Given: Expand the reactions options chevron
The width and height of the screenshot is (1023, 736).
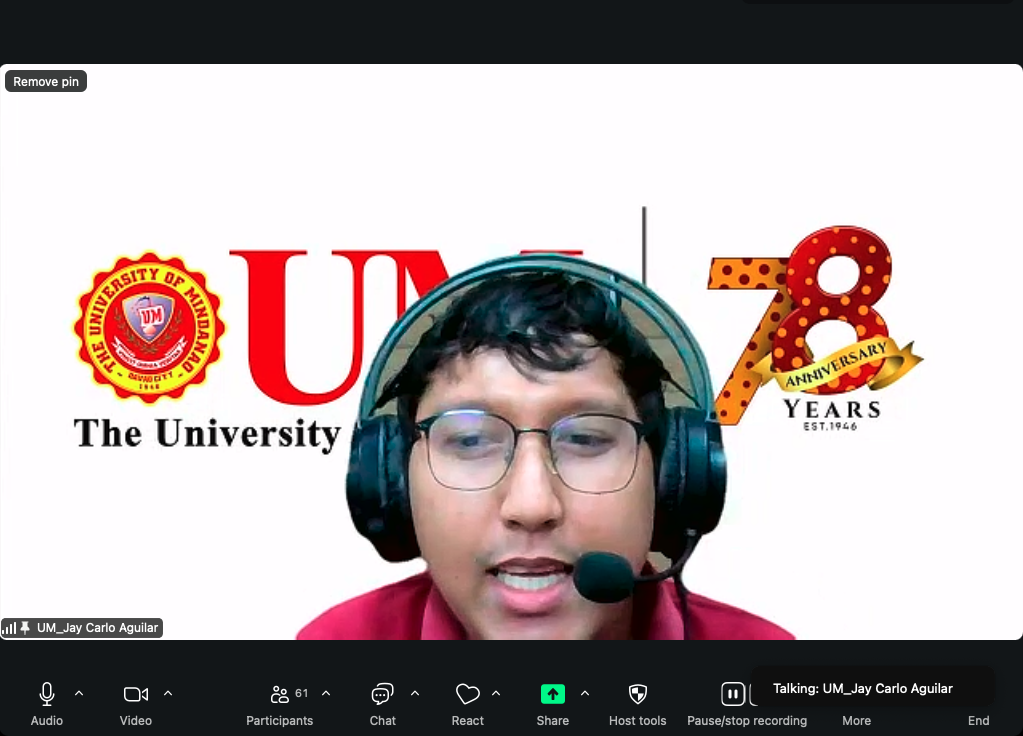Looking at the screenshot, I should (x=496, y=694).
